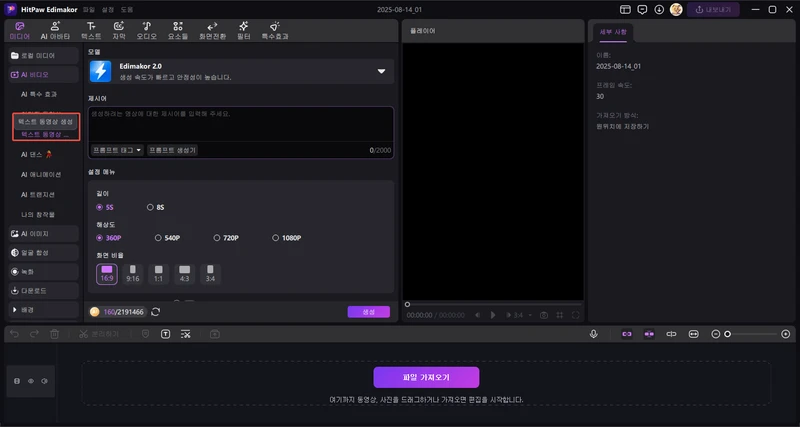The image size is (800, 427).
Task: Choose the 9:16 aspect ratio thumbnail
Action: 133,274
